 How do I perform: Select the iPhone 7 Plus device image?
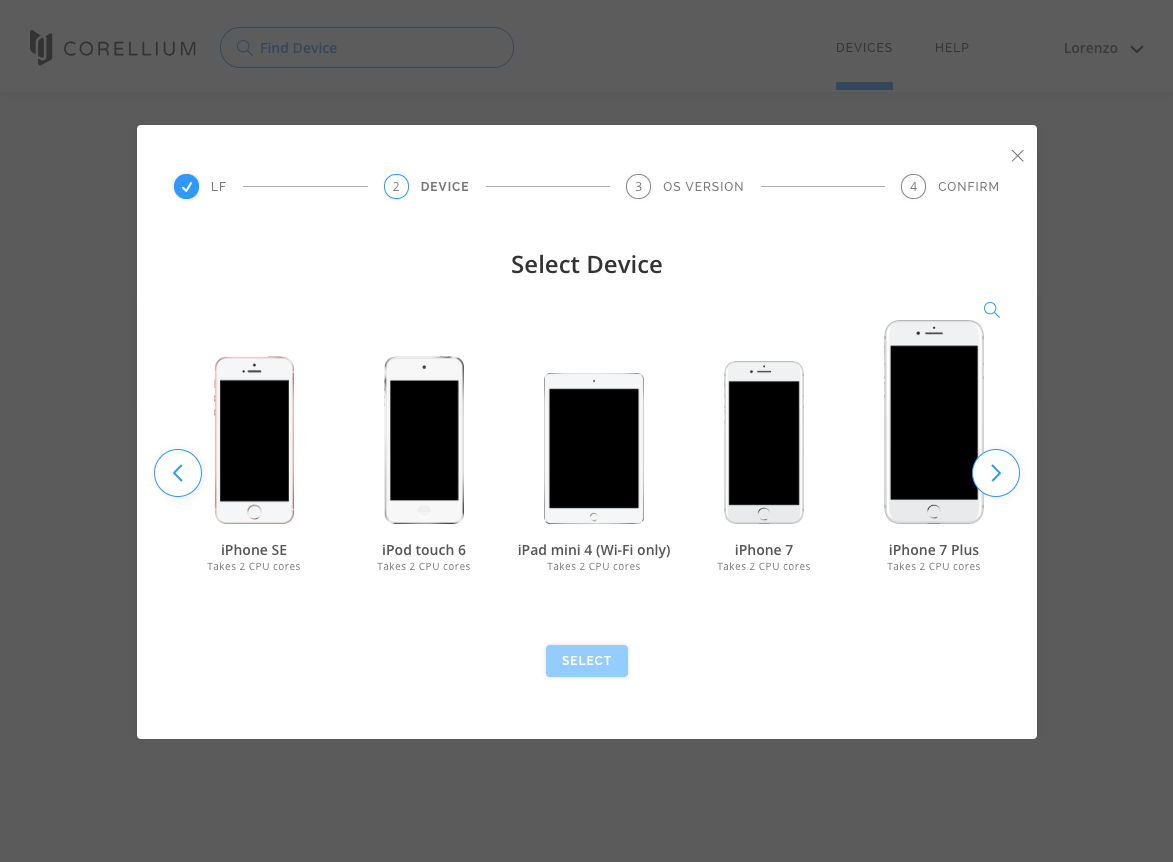pos(934,422)
